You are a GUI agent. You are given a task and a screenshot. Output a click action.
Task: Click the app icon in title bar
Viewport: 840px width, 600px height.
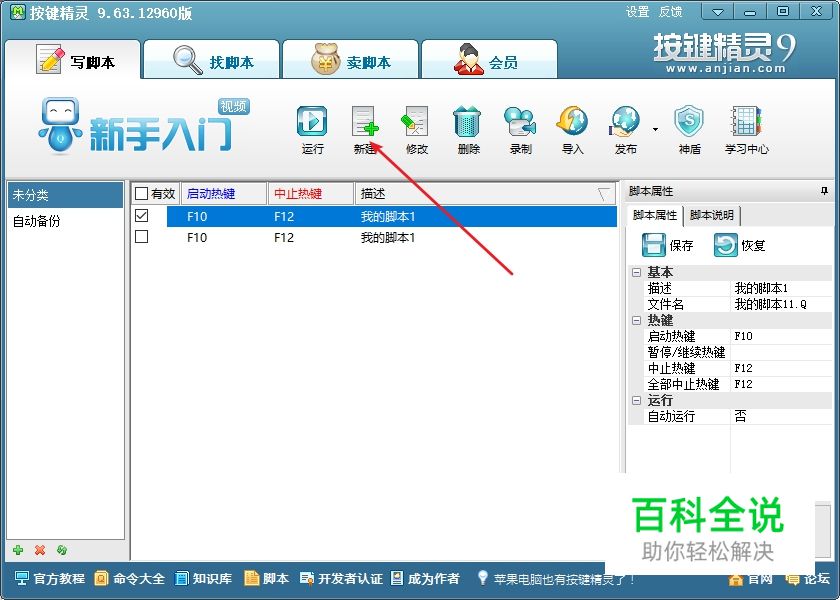coord(18,12)
